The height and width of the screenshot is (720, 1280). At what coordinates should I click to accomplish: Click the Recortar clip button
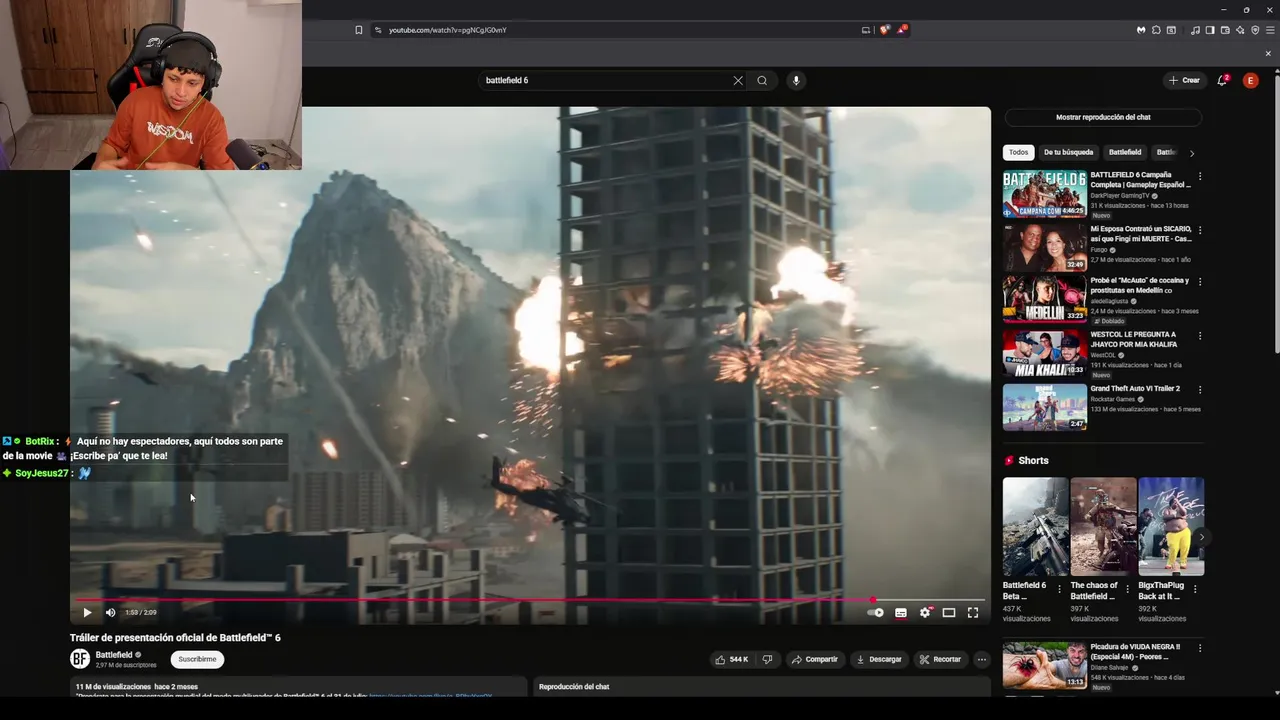(940, 659)
